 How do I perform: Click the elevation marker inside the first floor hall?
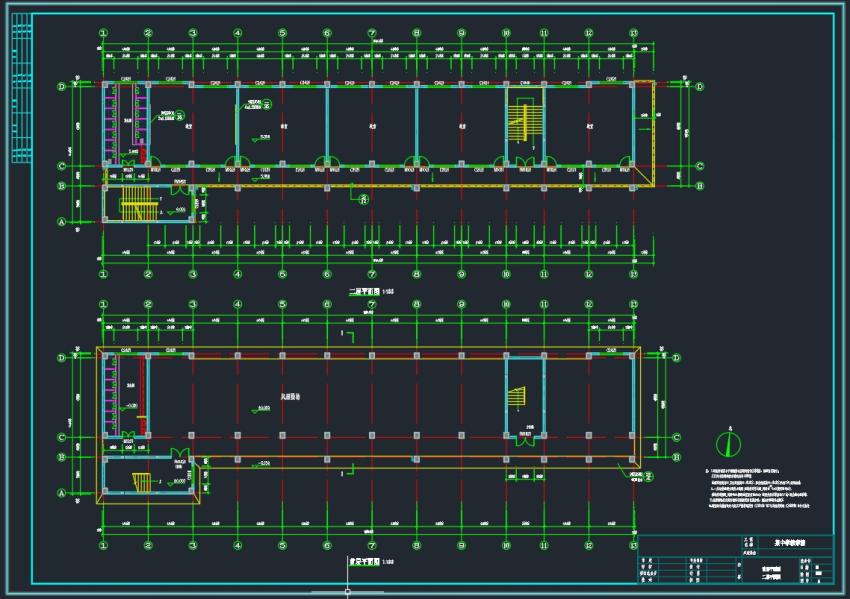tap(261, 409)
